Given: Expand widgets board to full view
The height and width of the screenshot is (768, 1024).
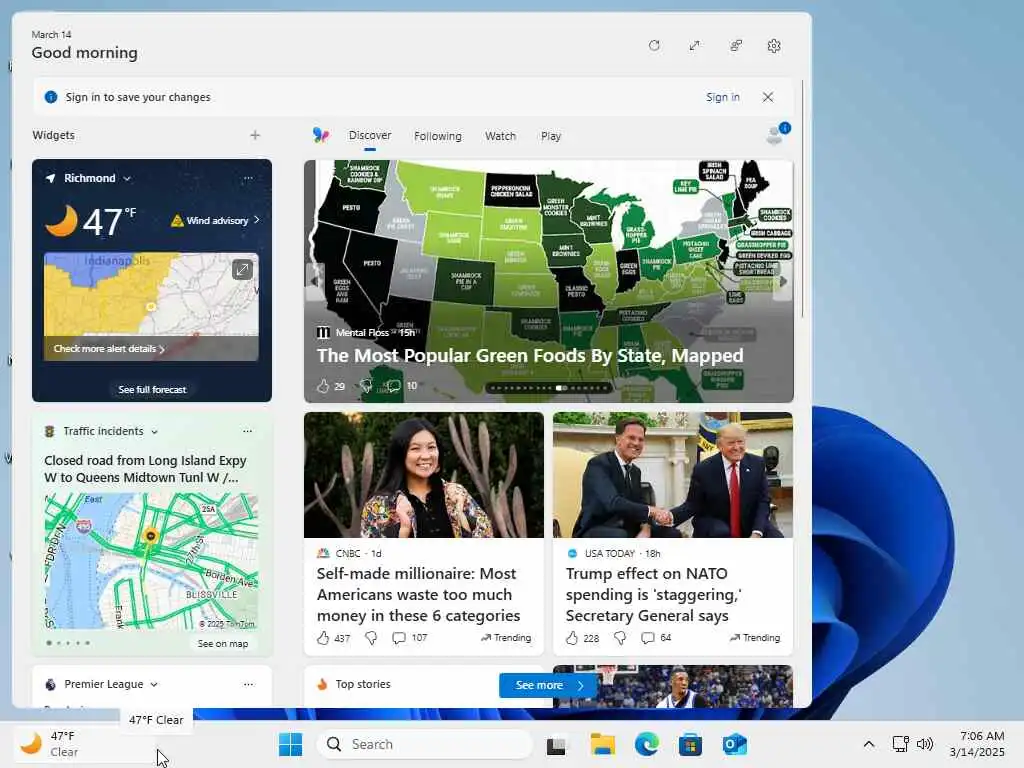Looking at the screenshot, I should coord(694,46).
